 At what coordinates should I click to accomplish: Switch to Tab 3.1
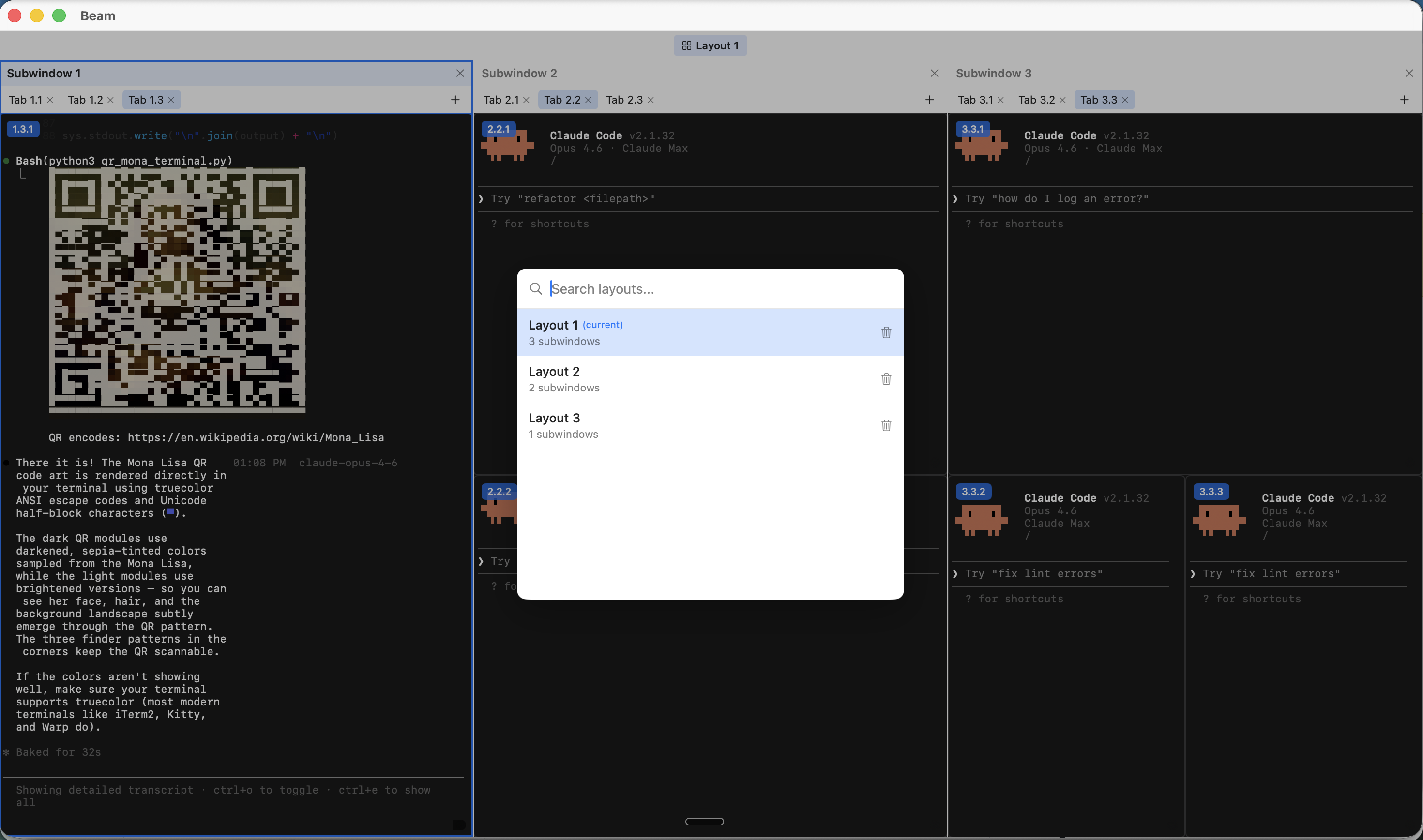pos(976,100)
